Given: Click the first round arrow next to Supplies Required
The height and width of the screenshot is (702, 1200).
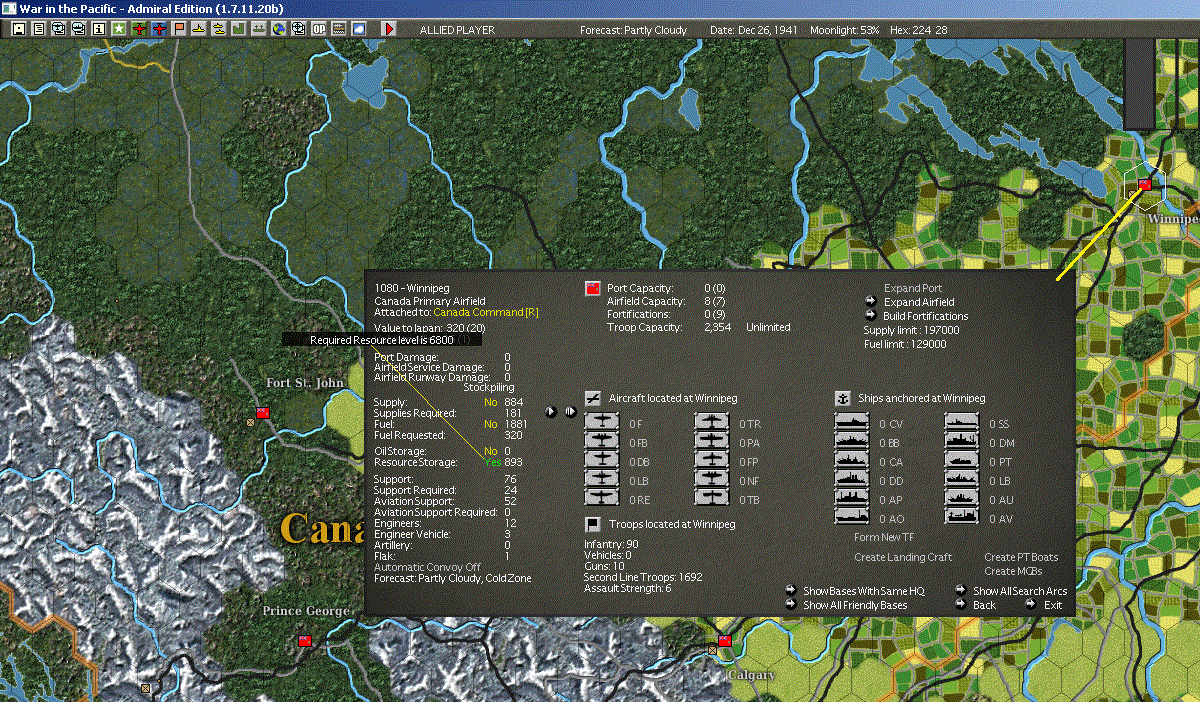Looking at the screenshot, I should 551,411.
